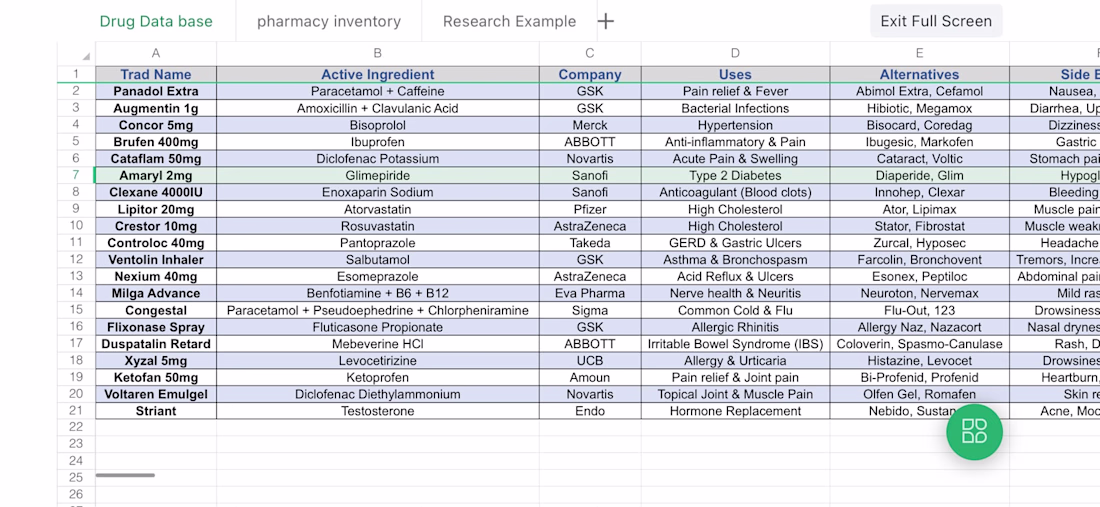The height and width of the screenshot is (507, 1100).
Task: Select the Crestor 10mg cell
Action: click(156, 226)
